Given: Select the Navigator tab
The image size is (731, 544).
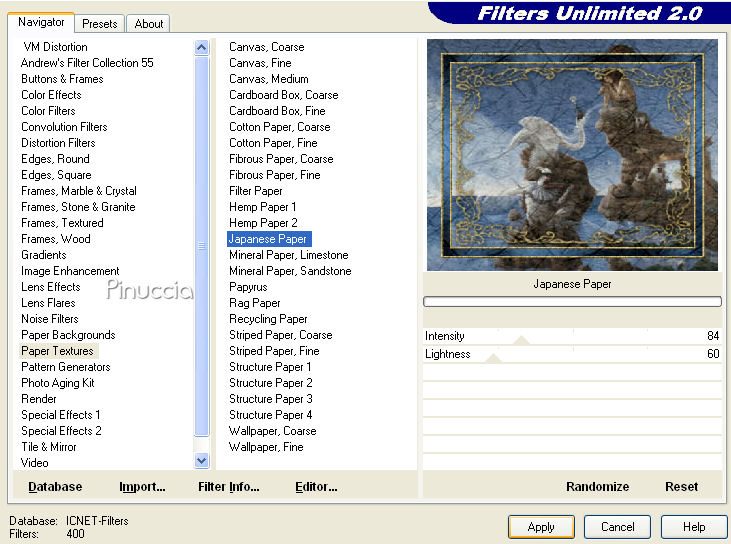Looking at the screenshot, I should click(x=41, y=22).
